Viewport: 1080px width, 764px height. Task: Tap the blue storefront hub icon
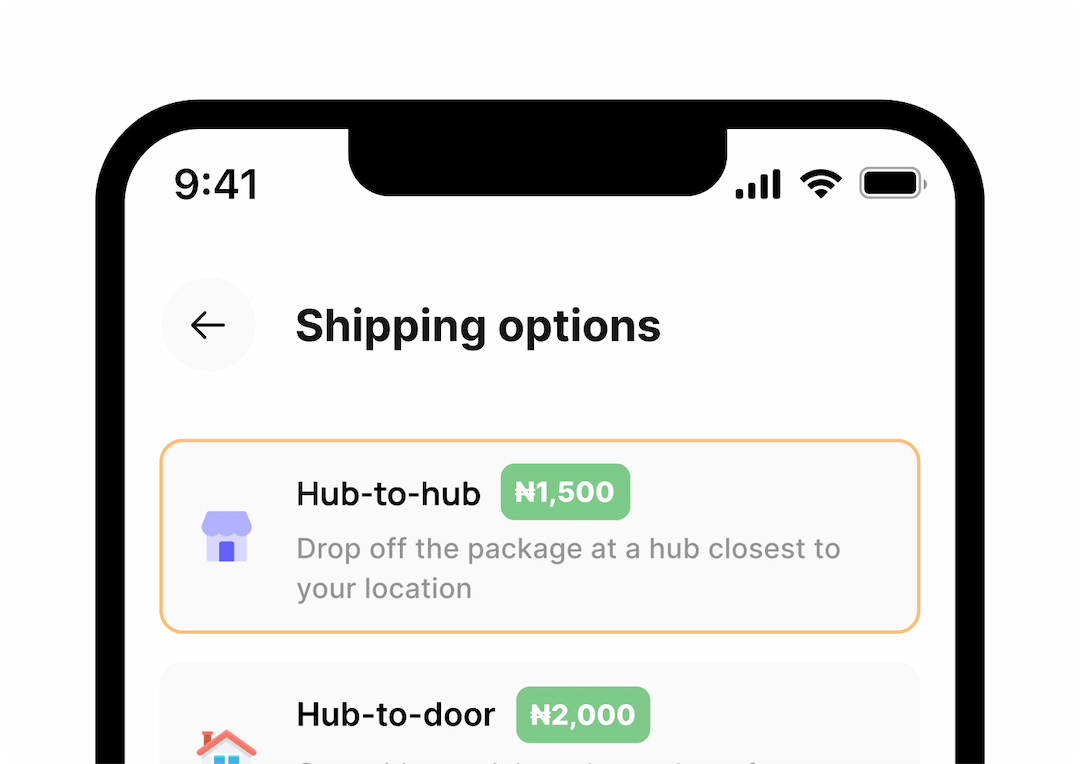tap(228, 538)
